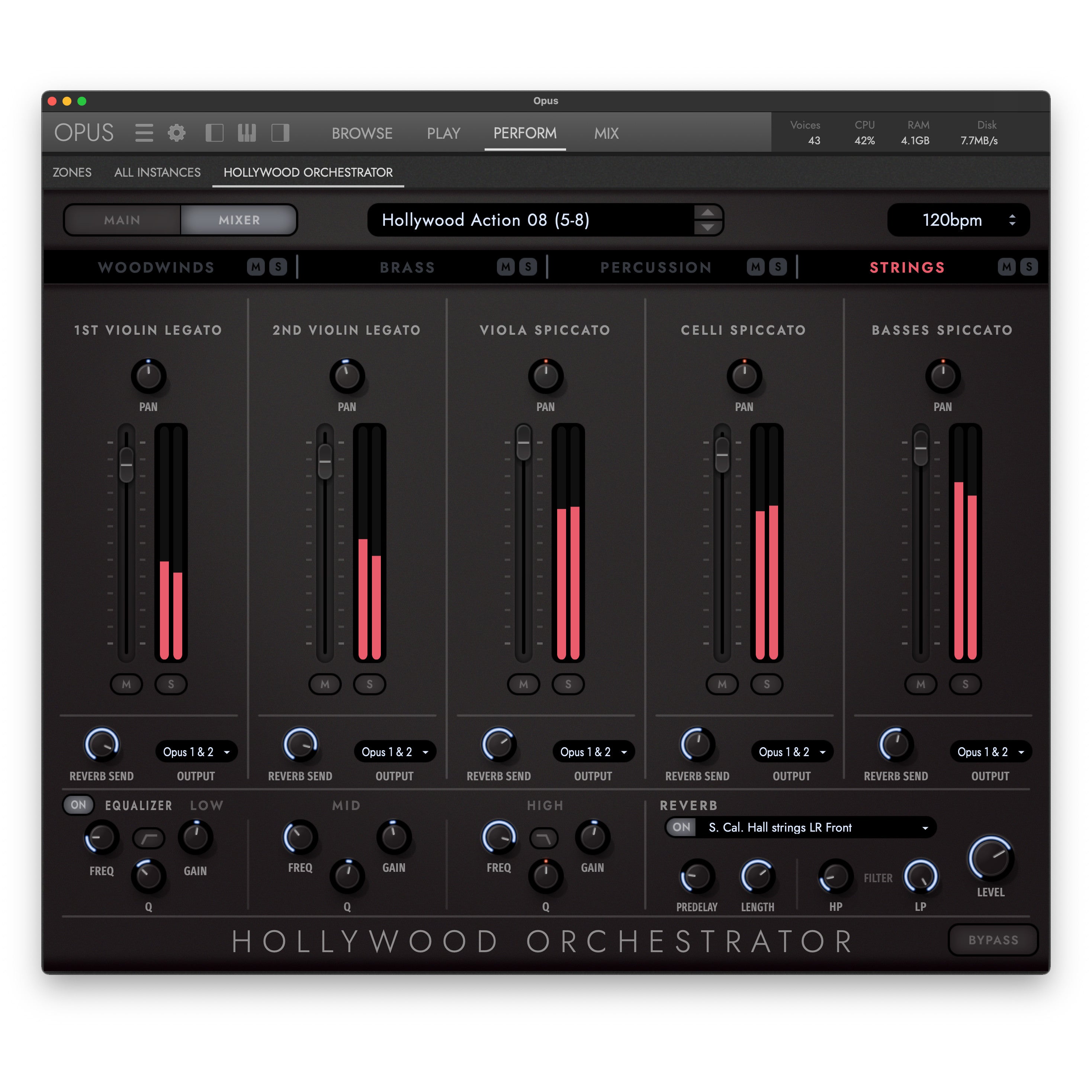Solo the Celli Spiccato channel
Screen dimensions: 1092x1092
(767, 684)
